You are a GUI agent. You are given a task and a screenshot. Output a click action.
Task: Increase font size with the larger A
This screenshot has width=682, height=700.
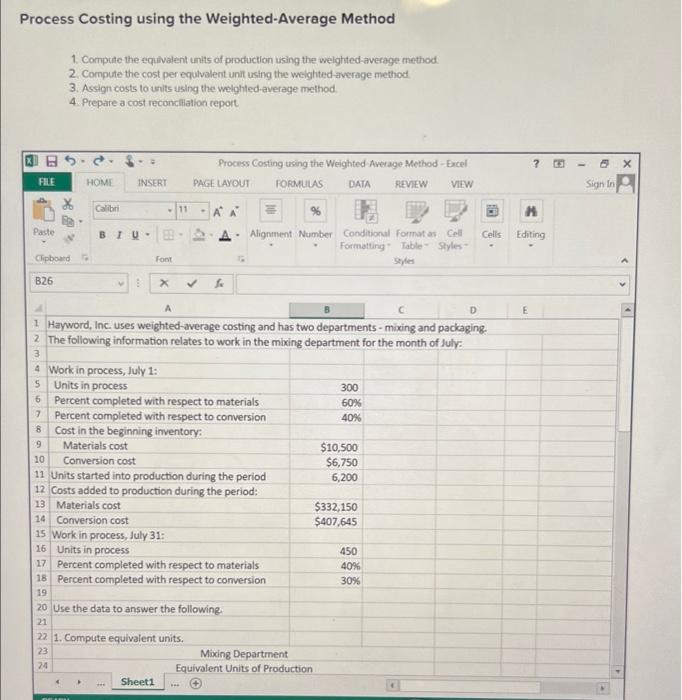[x=217, y=212]
